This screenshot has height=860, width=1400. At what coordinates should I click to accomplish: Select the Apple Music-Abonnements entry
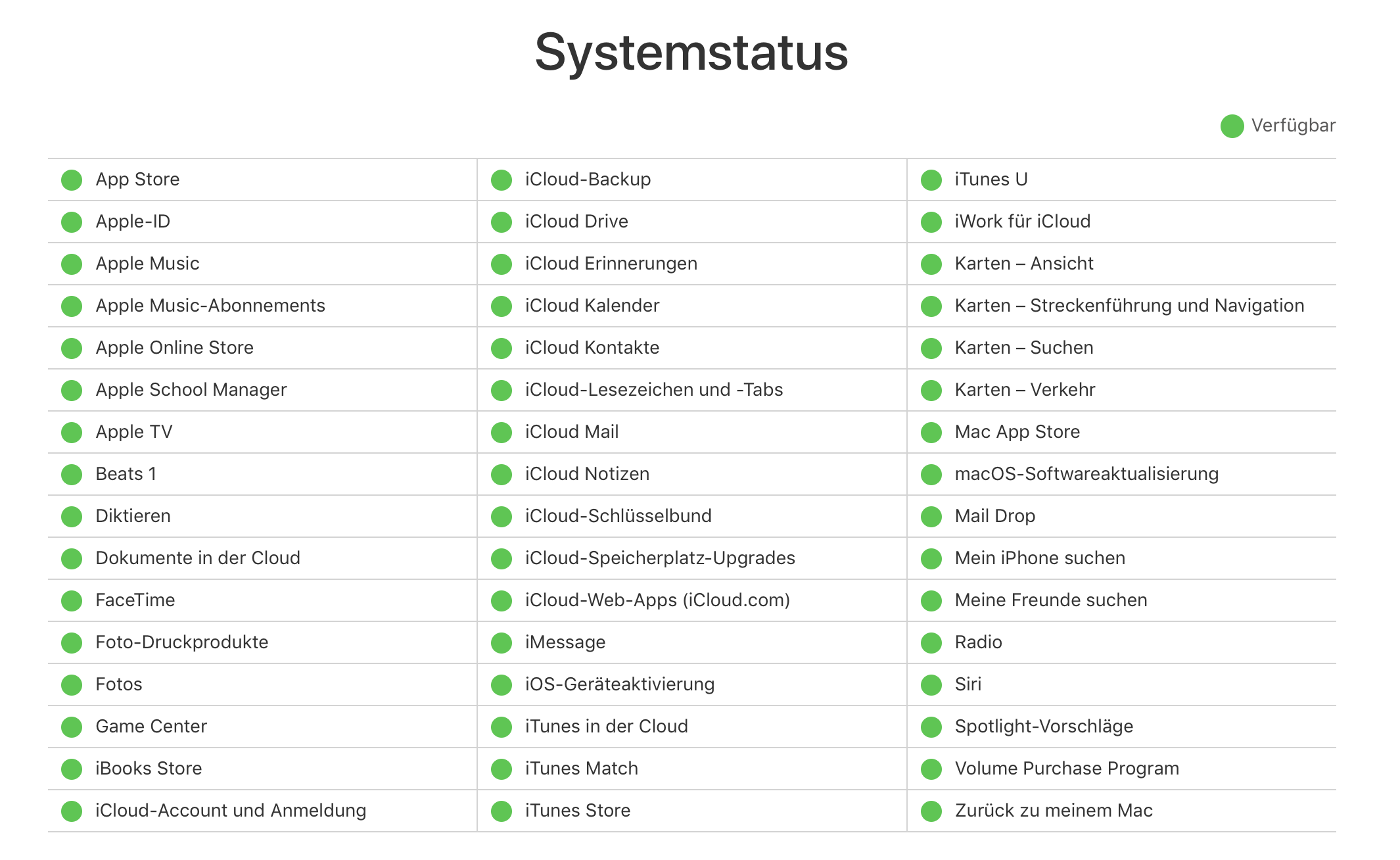(x=210, y=306)
